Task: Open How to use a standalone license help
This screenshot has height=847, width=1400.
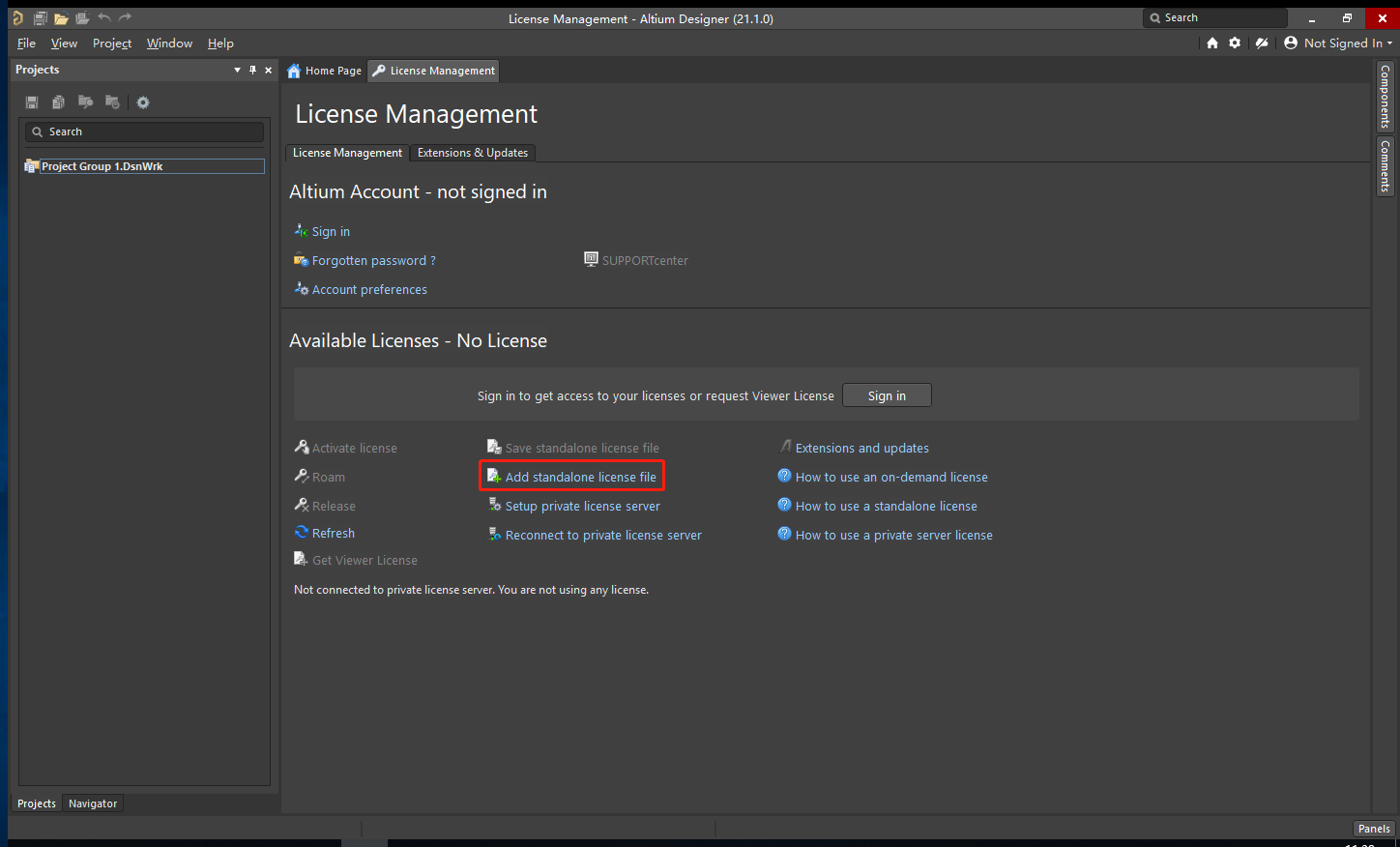Action: pos(878,506)
